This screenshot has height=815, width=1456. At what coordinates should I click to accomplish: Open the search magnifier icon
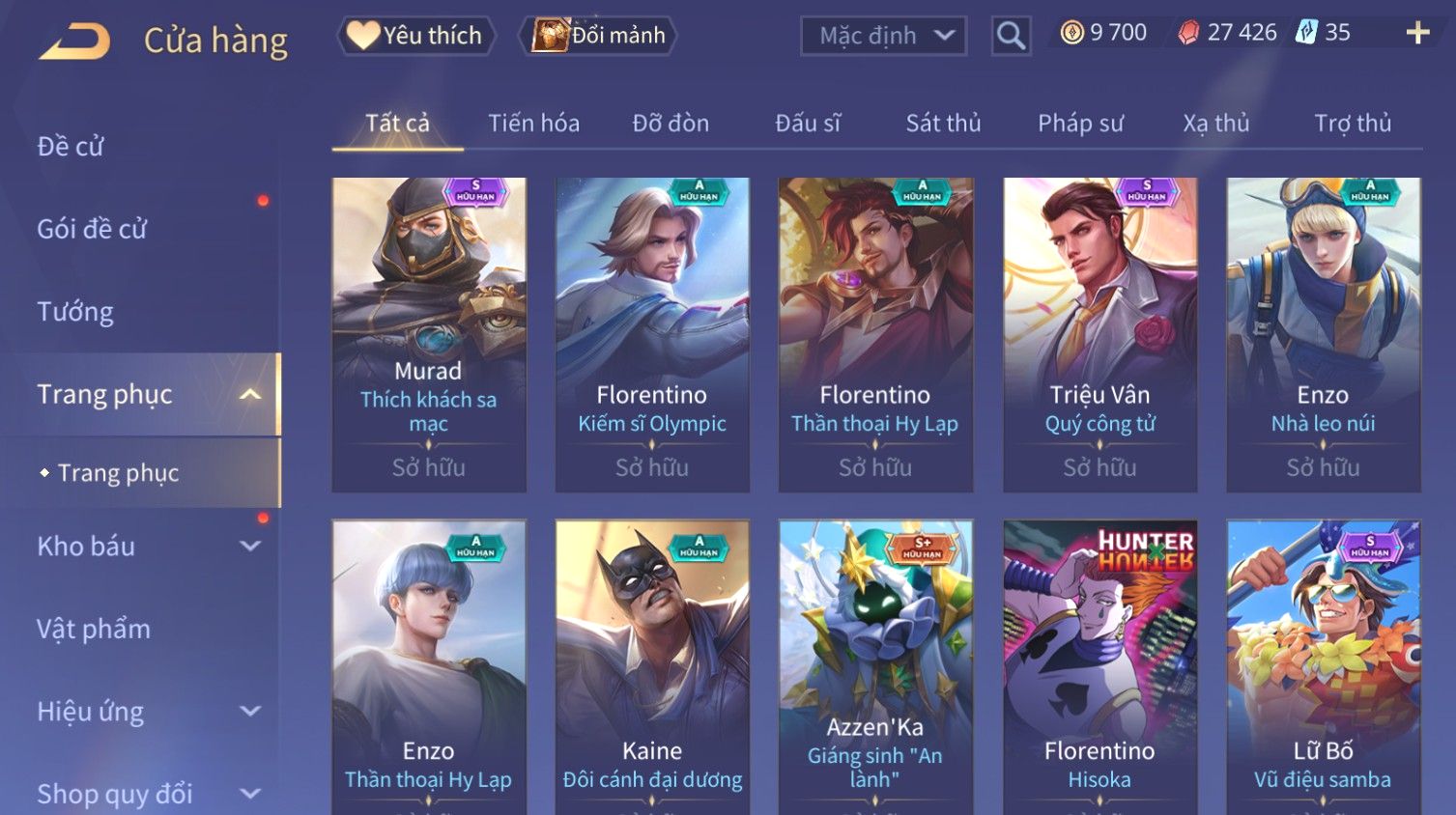[x=1011, y=36]
